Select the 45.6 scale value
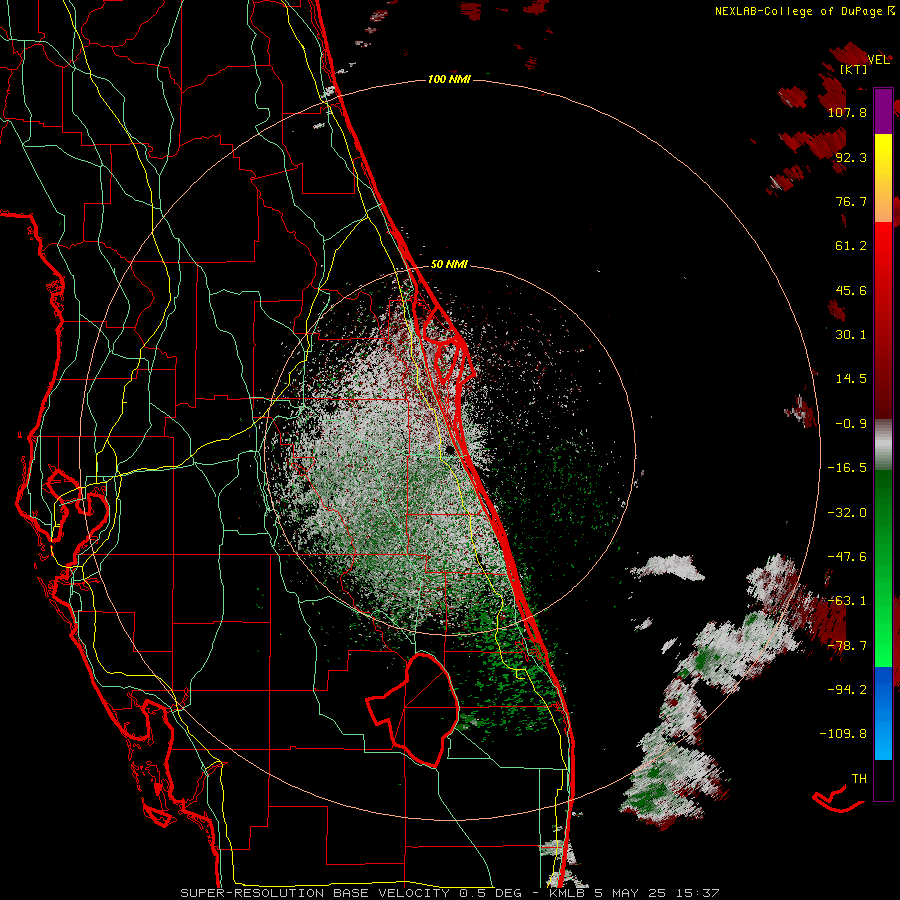The height and width of the screenshot is (900, 900). [x=851, y=290]
